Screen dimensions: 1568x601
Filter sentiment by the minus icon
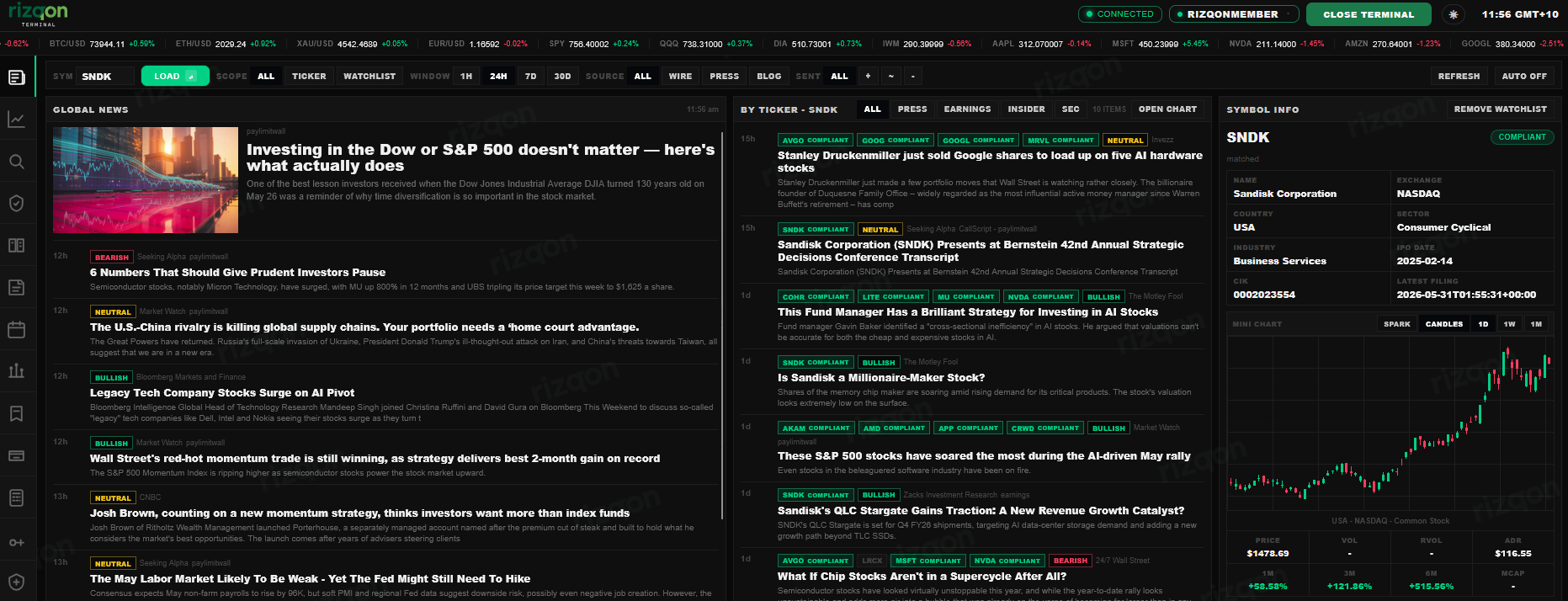click(x=913, y=76)
